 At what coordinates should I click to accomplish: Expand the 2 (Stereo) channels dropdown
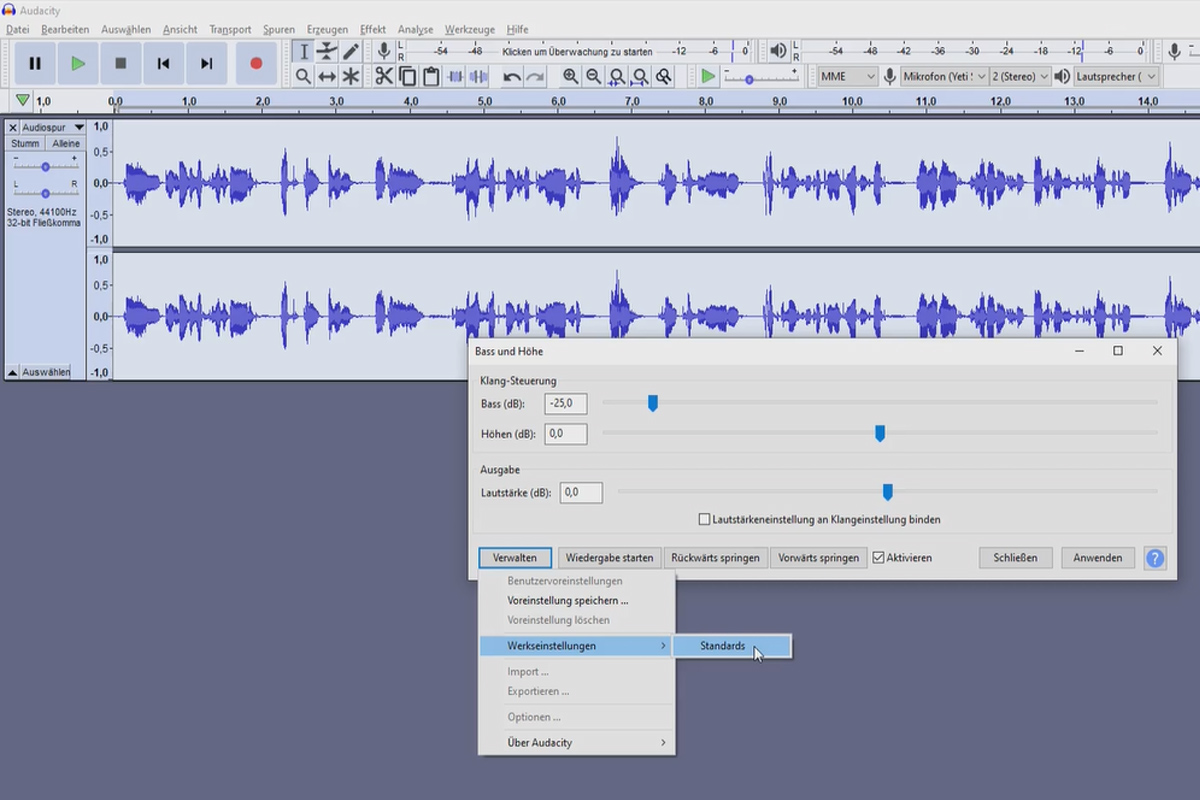coord(1021,76)
